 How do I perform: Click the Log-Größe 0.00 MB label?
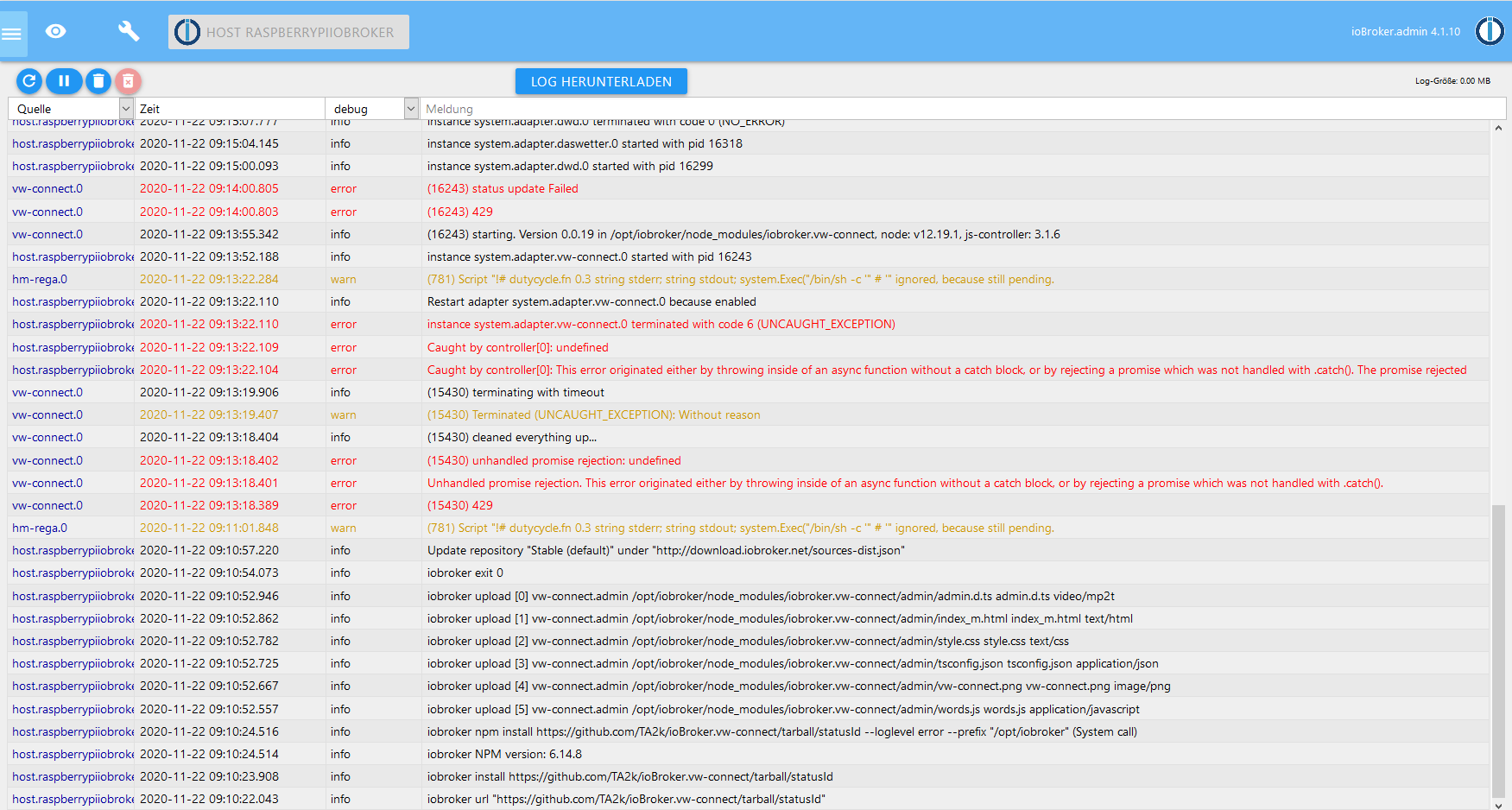pos(1452,81)
